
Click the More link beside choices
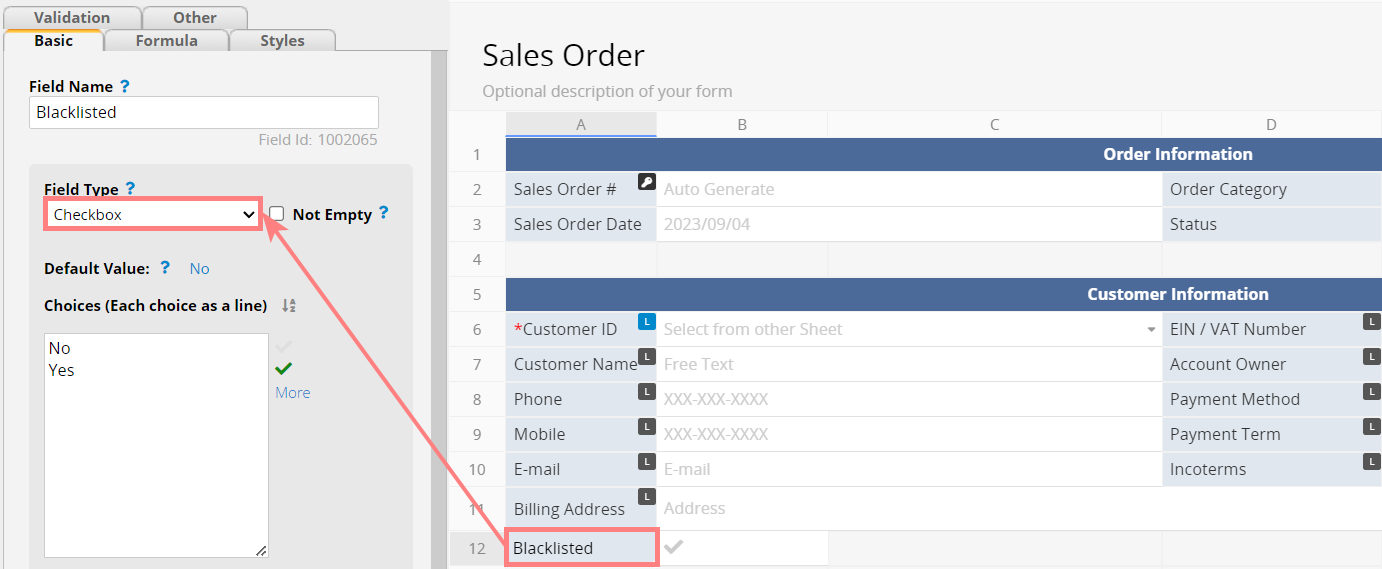pyautogui.click(x=293, y=393)
